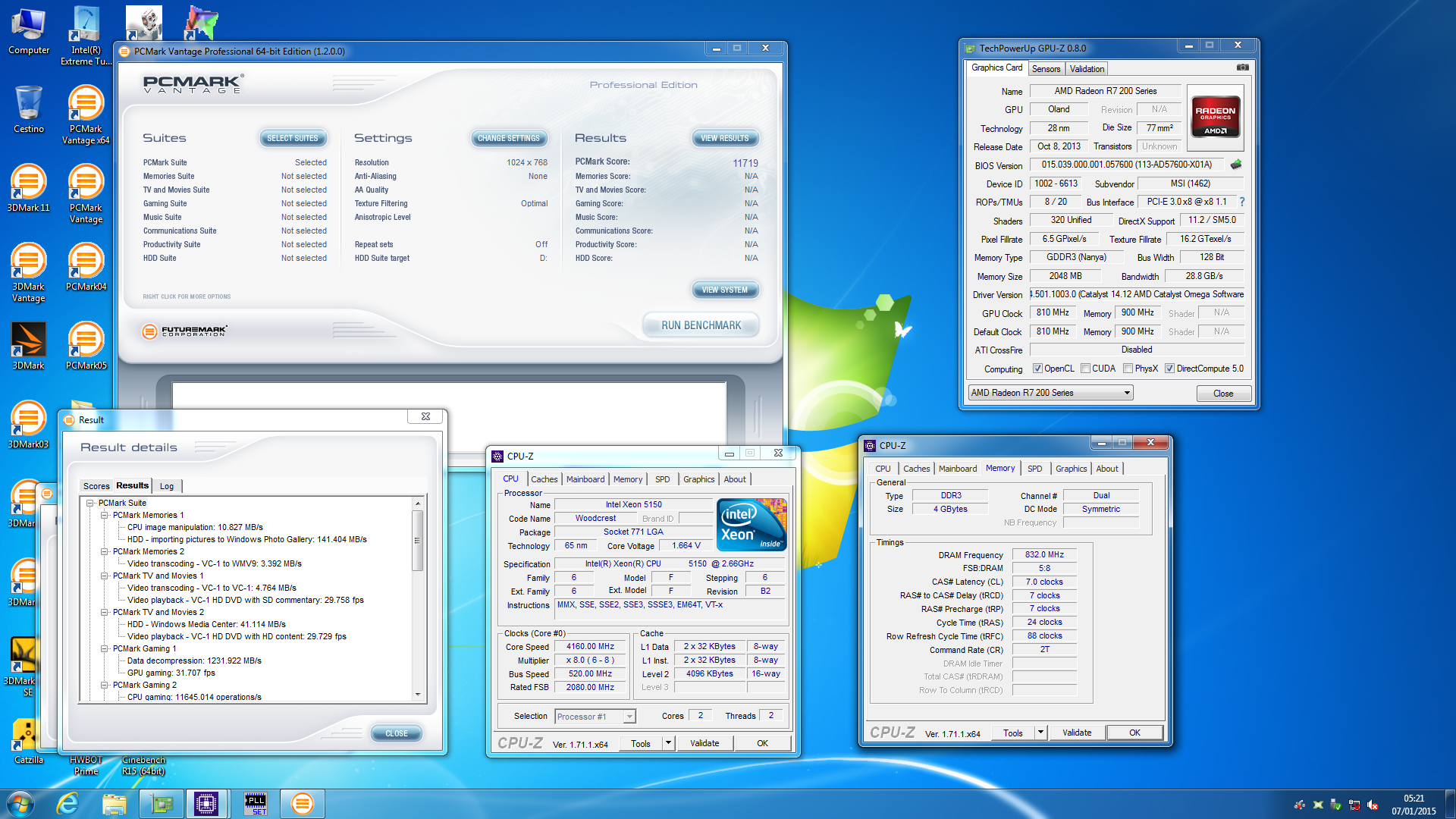Image resolution: width=1456 pixels, height=819 pixels.
Task: Open the Cestino recycle bin
Action: (x=29, y=110)
